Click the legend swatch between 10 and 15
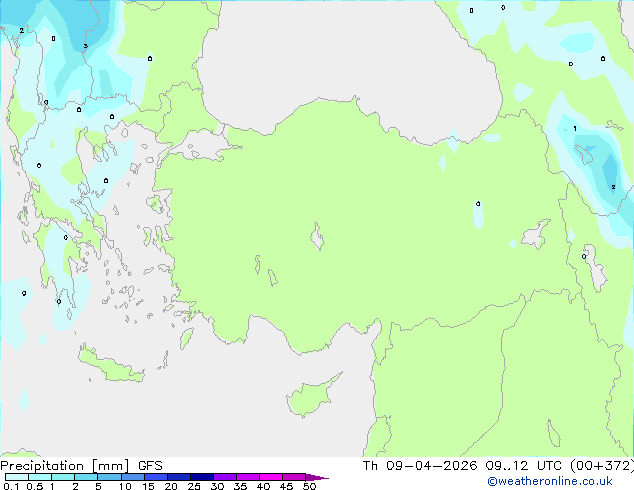This screenshot has width=634, height=490. click(x=133, y=477)
